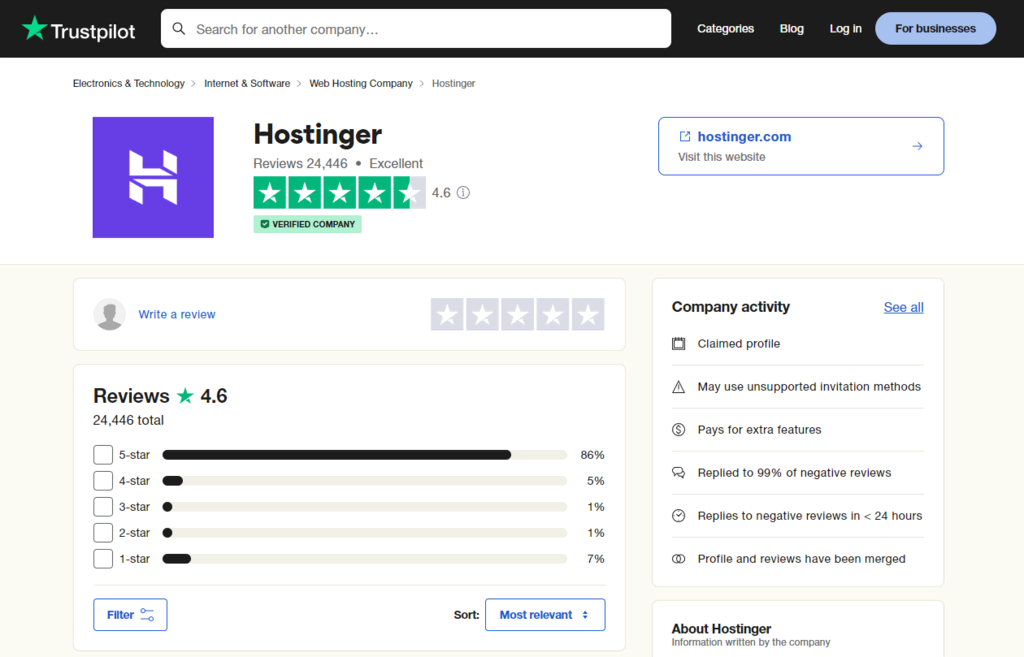Click the 3-star 1% rating bar
Screen dimensions: 1024x657
coord(364,507)
